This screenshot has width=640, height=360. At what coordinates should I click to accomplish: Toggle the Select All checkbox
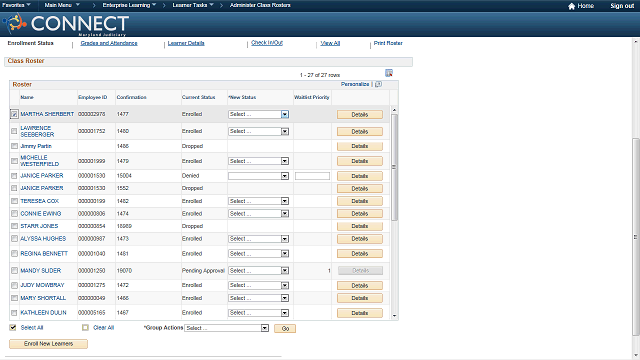tap(13, 327)
